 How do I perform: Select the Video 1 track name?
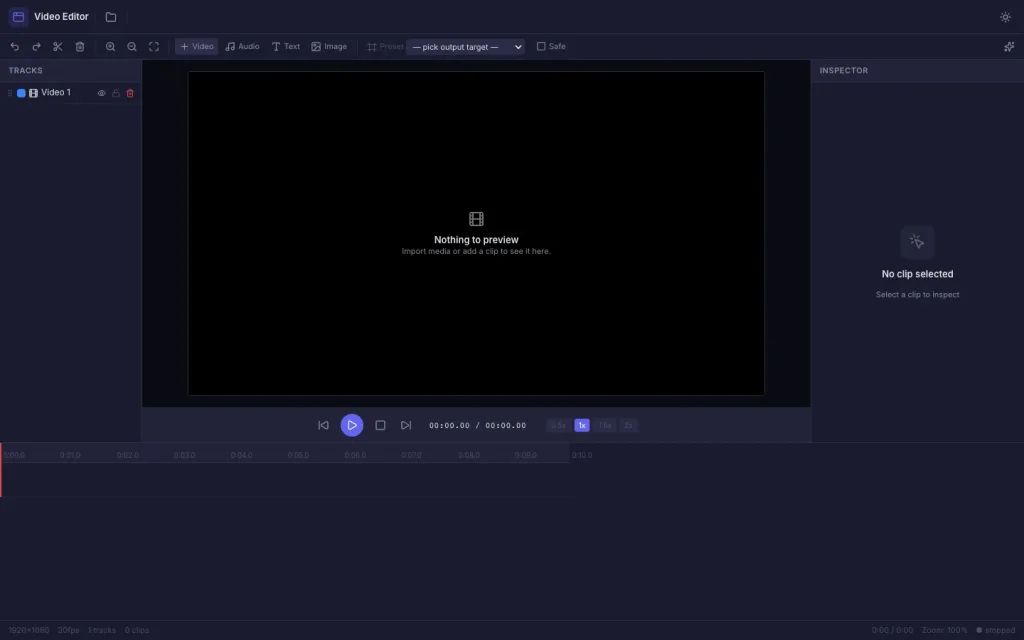pos(56,93)
